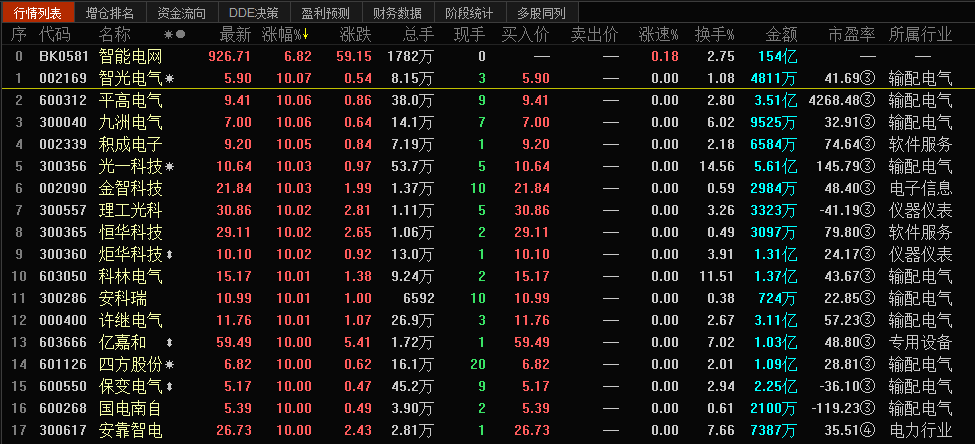Sort by the 市盈率 column header
This screenshot has width=975, height=444.
pyautogui.click(x=852, y=35)
